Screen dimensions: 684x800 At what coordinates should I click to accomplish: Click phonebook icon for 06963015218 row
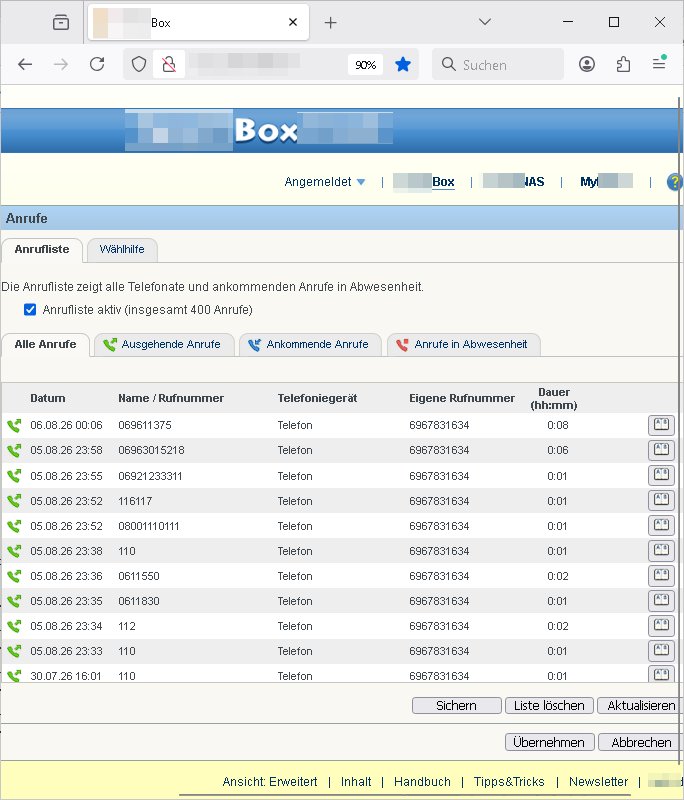point(661,449)
